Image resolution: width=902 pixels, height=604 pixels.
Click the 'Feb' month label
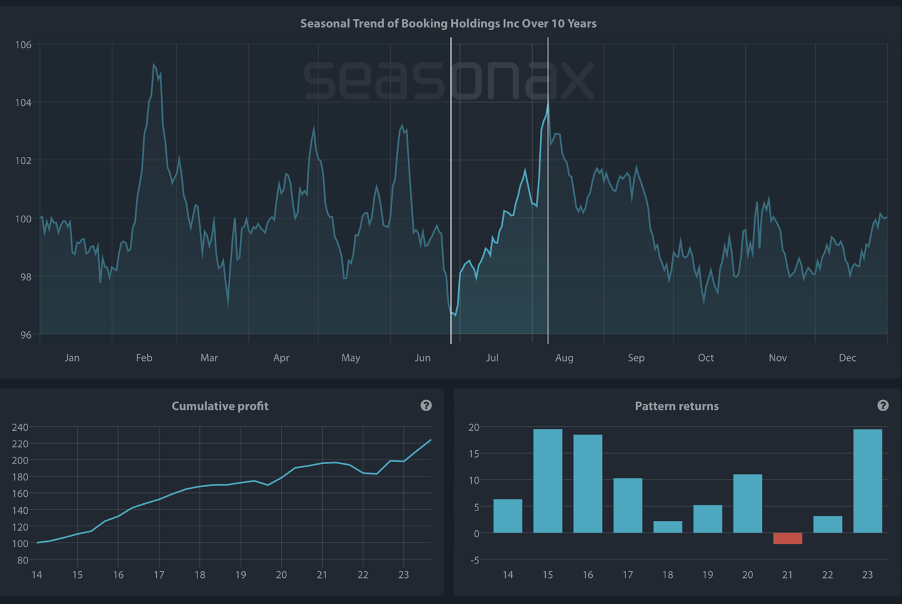coord(144,358)
